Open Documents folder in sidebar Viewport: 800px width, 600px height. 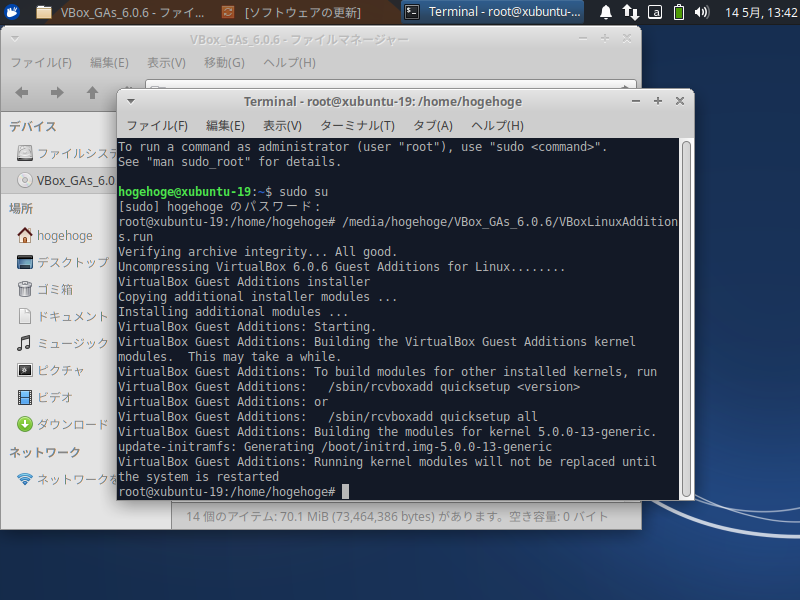click(x=63, y=316)
